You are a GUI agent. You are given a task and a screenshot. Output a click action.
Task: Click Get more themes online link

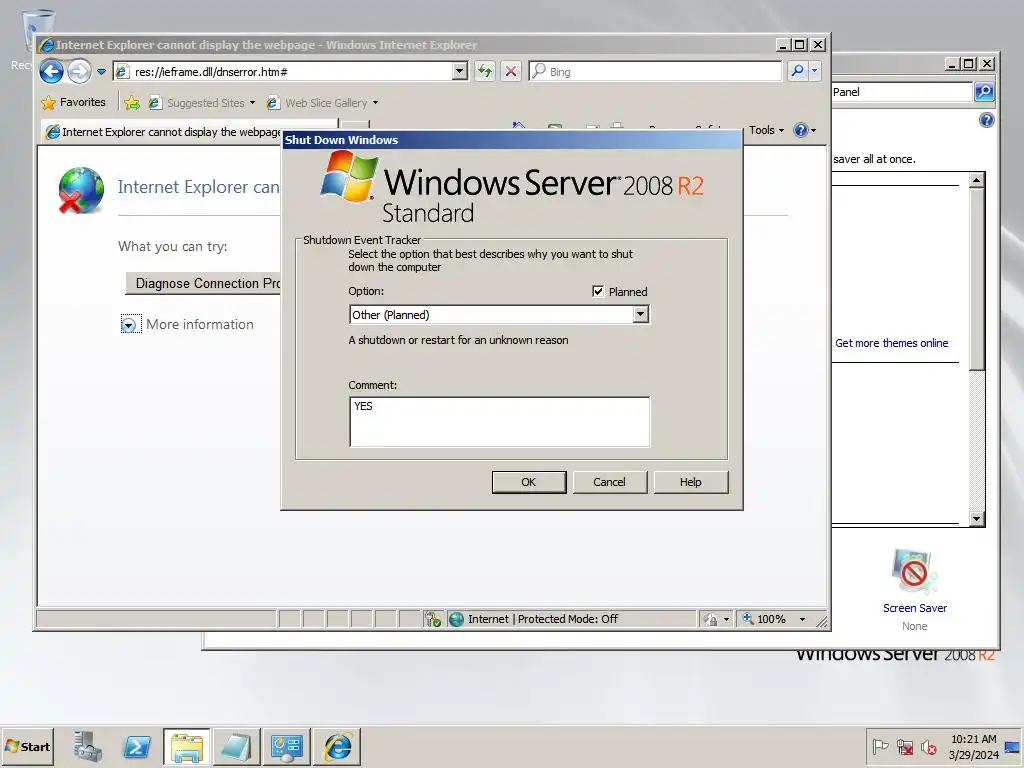(x=891, y=344)
